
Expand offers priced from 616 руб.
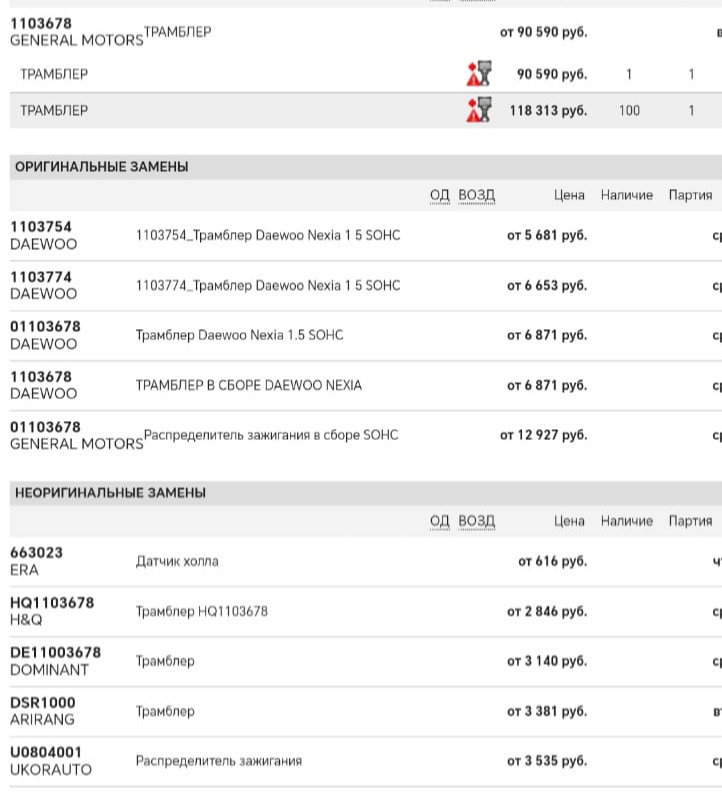pyautogui.click(x=552, y=562)
